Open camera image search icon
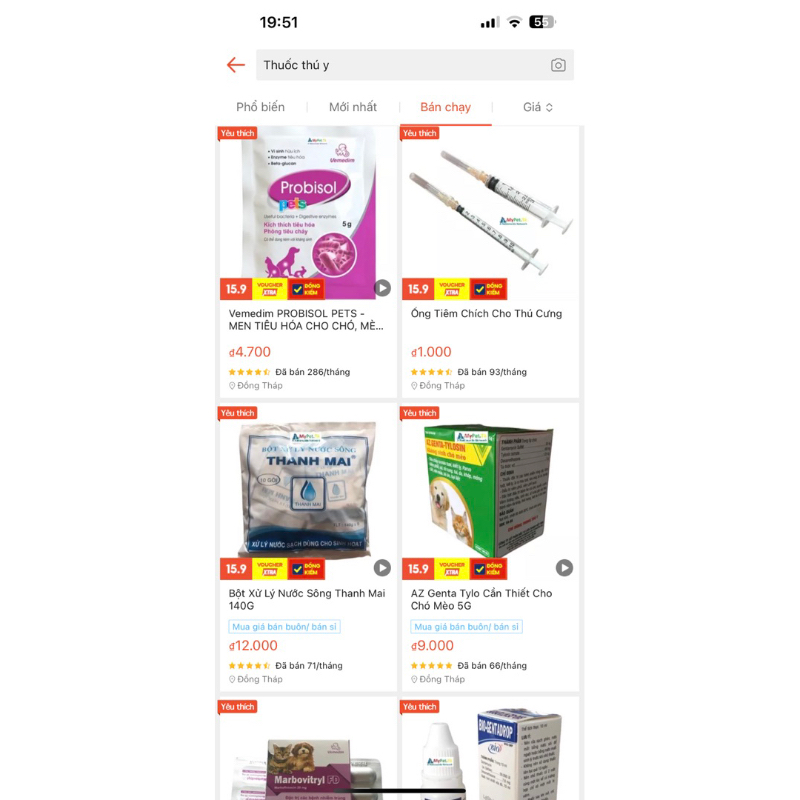This screenshot has height=800, width=800. (558, 65)
